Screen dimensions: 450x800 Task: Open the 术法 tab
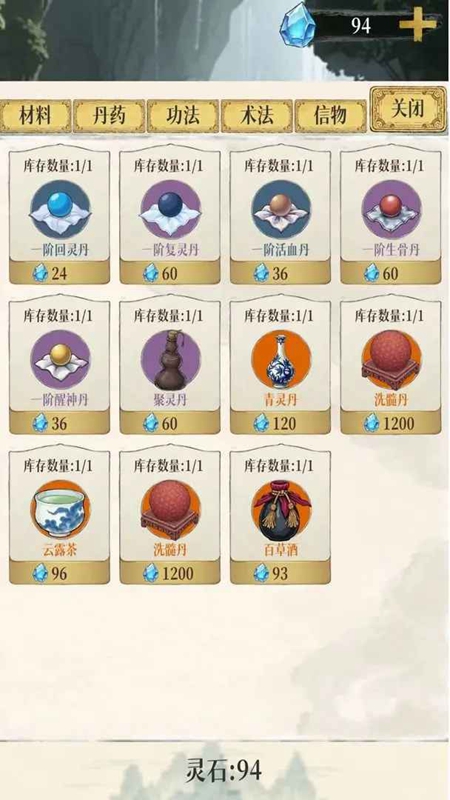click(257, 116)
